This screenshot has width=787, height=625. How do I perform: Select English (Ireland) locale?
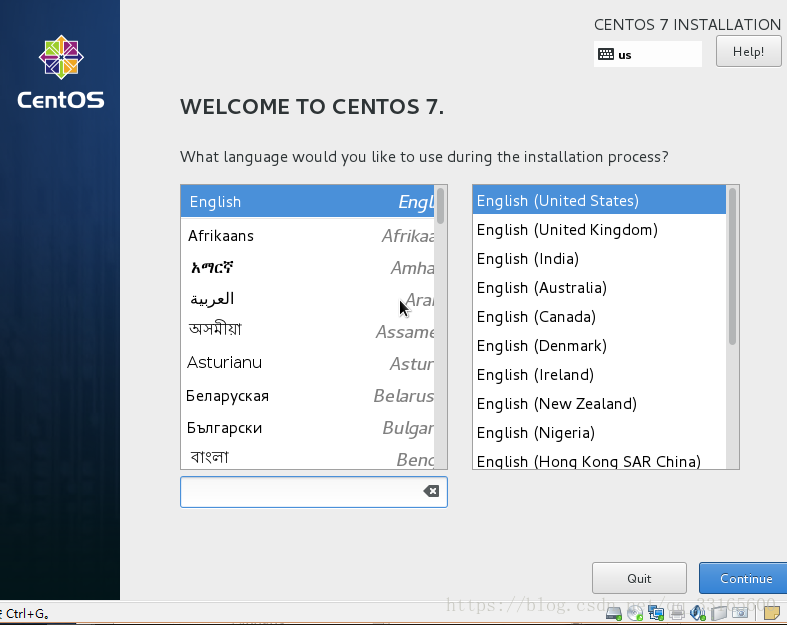coord(599,375)
